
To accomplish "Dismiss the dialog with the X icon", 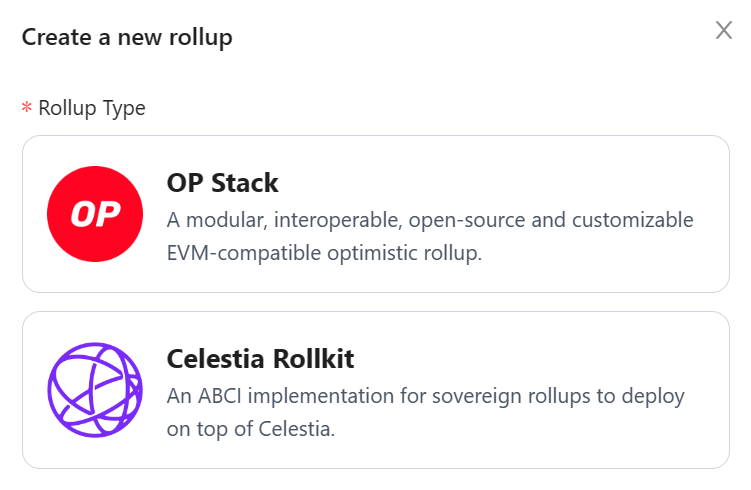I will point(724,30).
